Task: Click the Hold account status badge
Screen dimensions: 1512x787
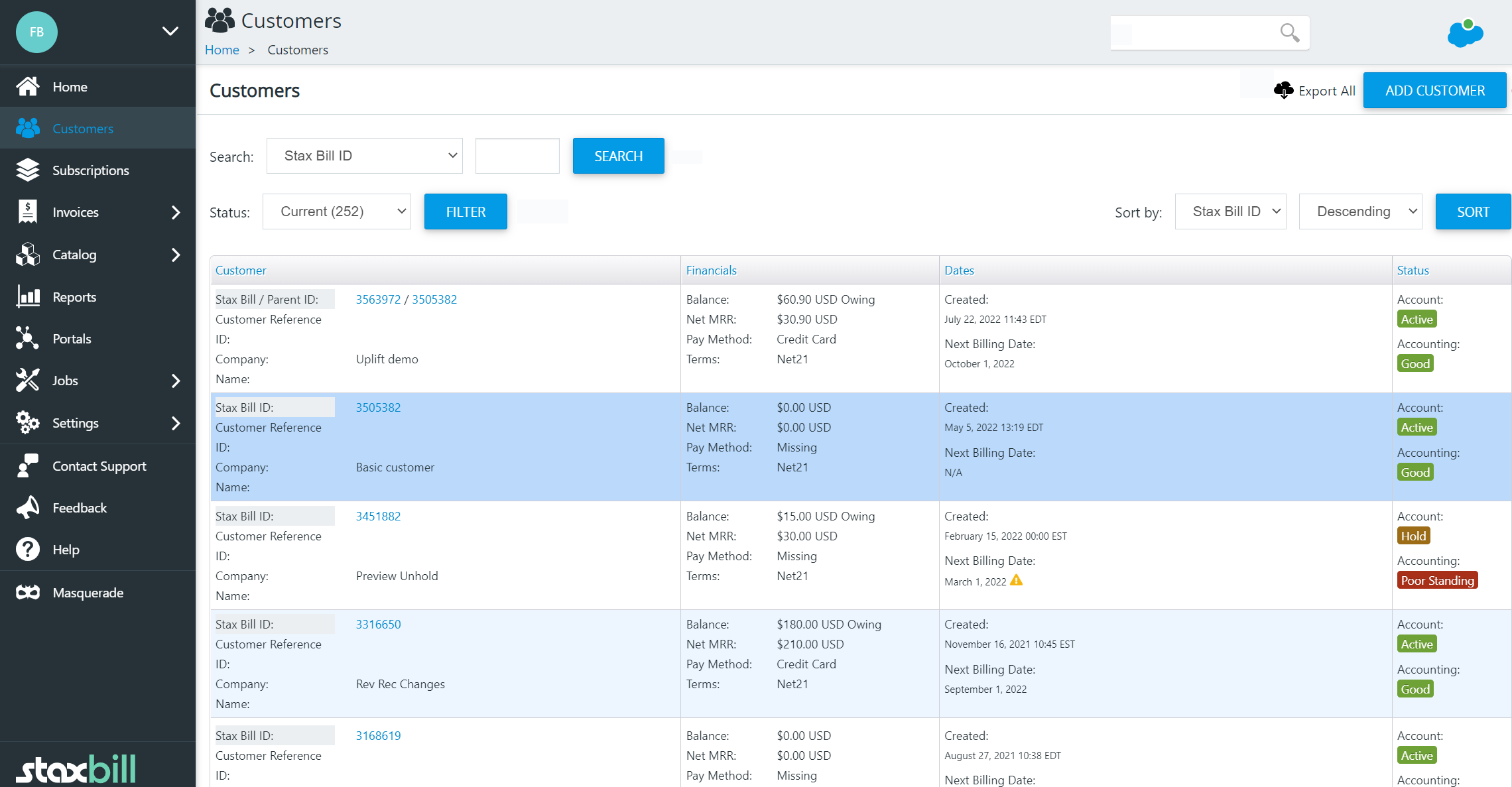Action: click(x=1414, y=536)
